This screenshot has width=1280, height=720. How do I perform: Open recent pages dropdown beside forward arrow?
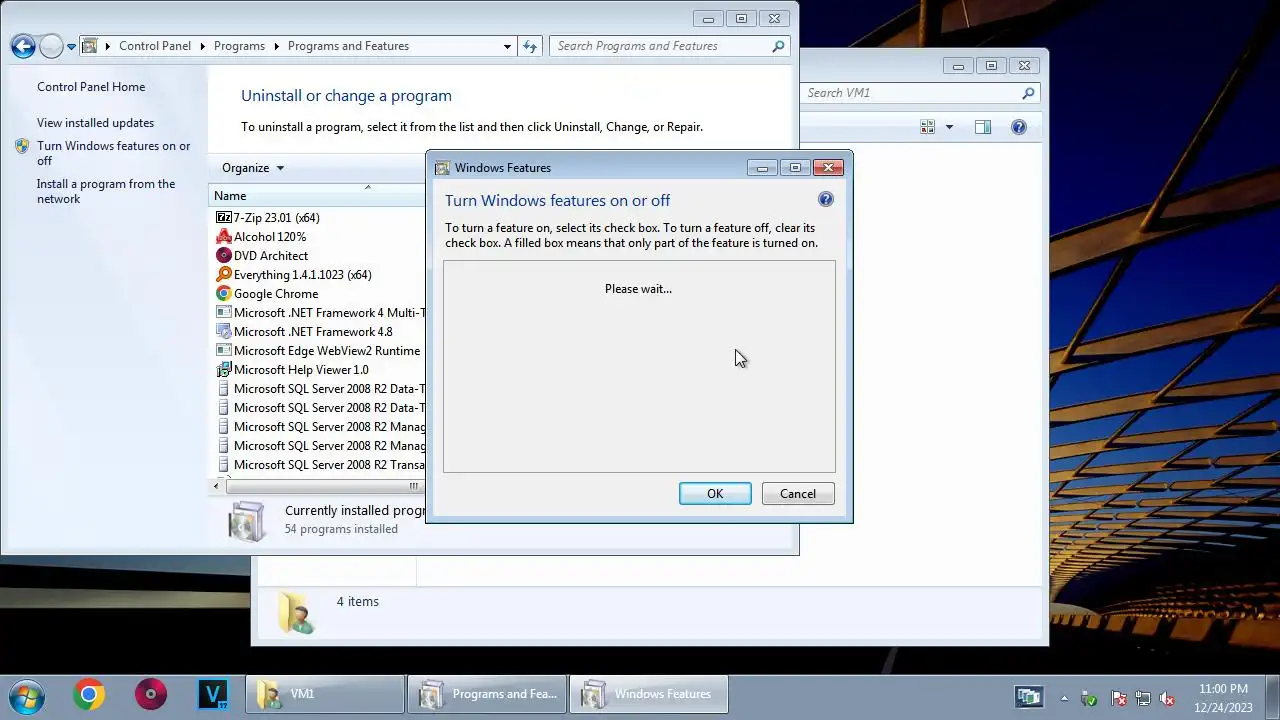pyautogui.click(x=71, y=47)
